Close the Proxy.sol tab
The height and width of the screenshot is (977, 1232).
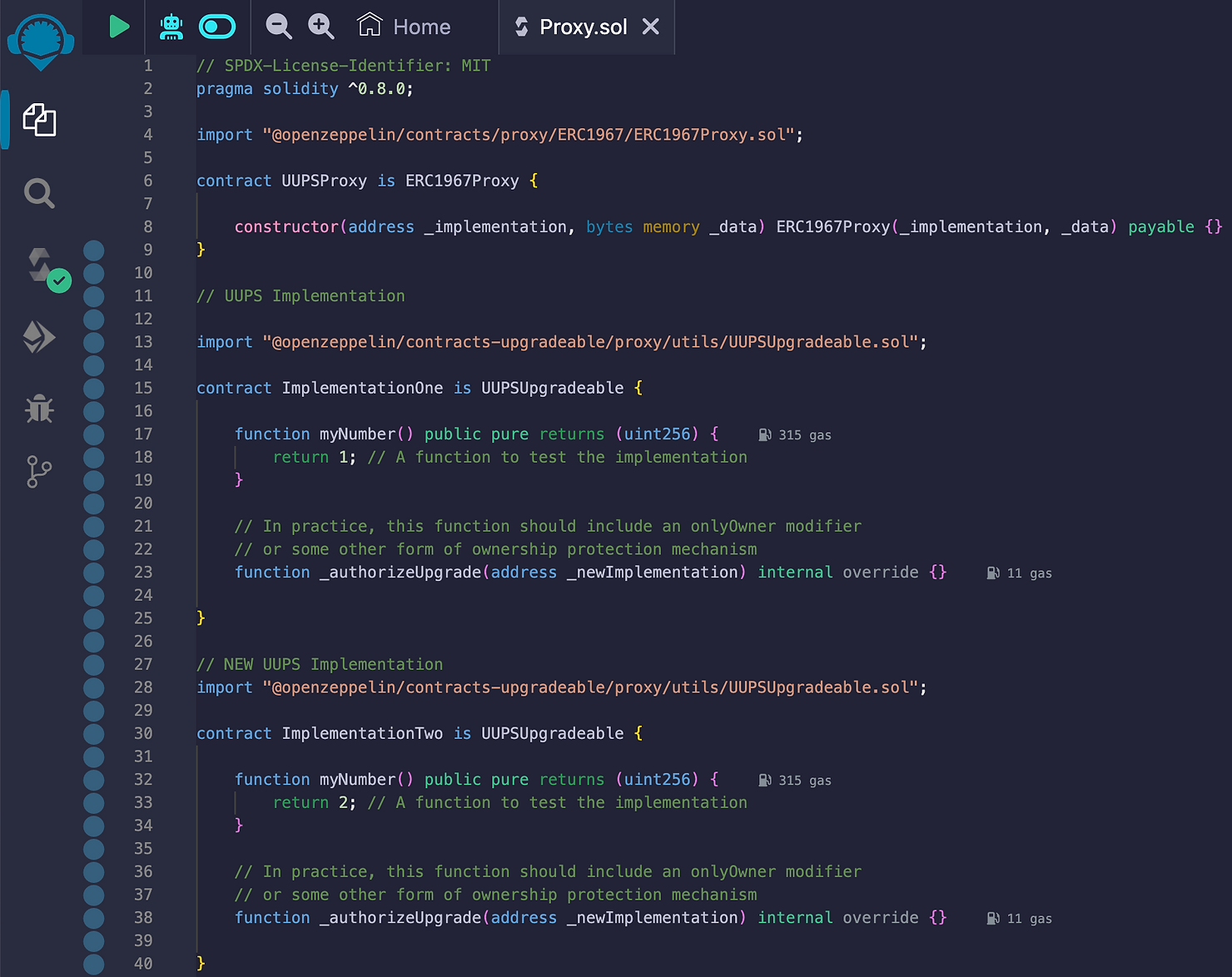tap(651, 27)
